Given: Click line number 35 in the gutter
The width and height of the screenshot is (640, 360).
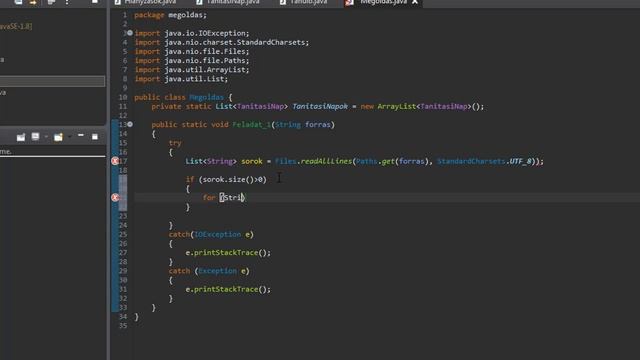Looking at the screenshot, I should [x=123, y=326].
